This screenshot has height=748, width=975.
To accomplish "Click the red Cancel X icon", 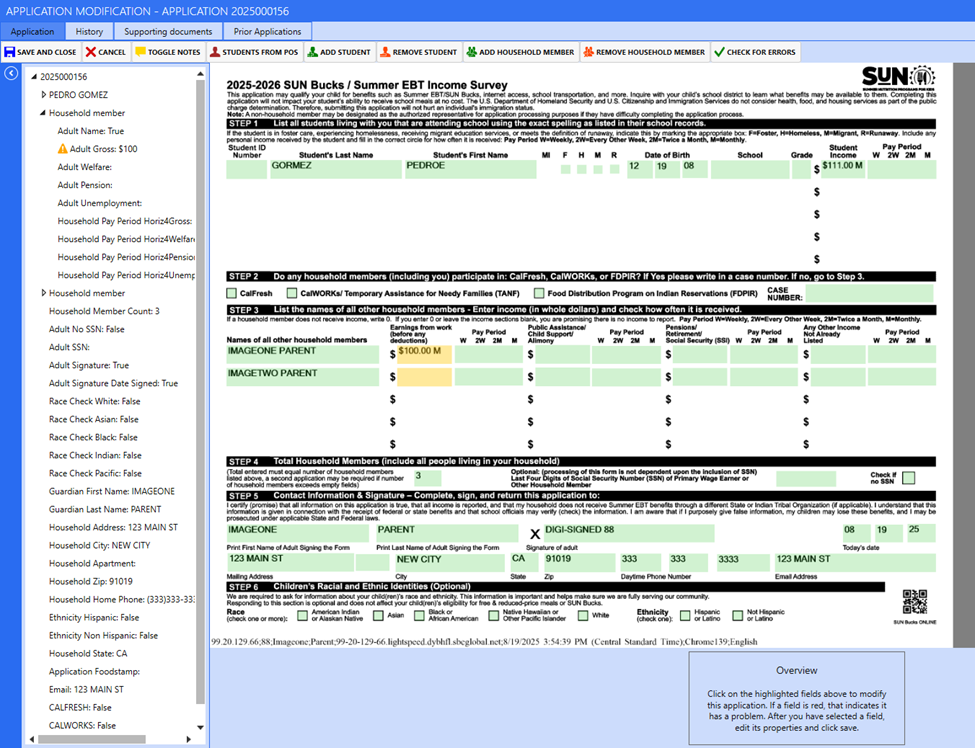I will coord(91,52).
